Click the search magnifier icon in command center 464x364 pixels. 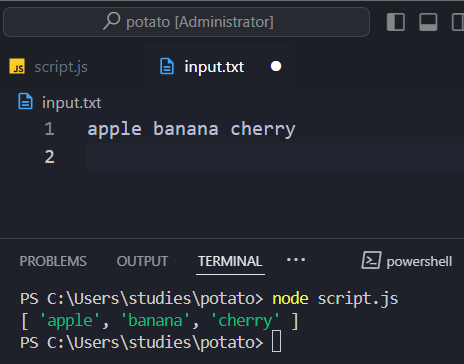point(111,21)
